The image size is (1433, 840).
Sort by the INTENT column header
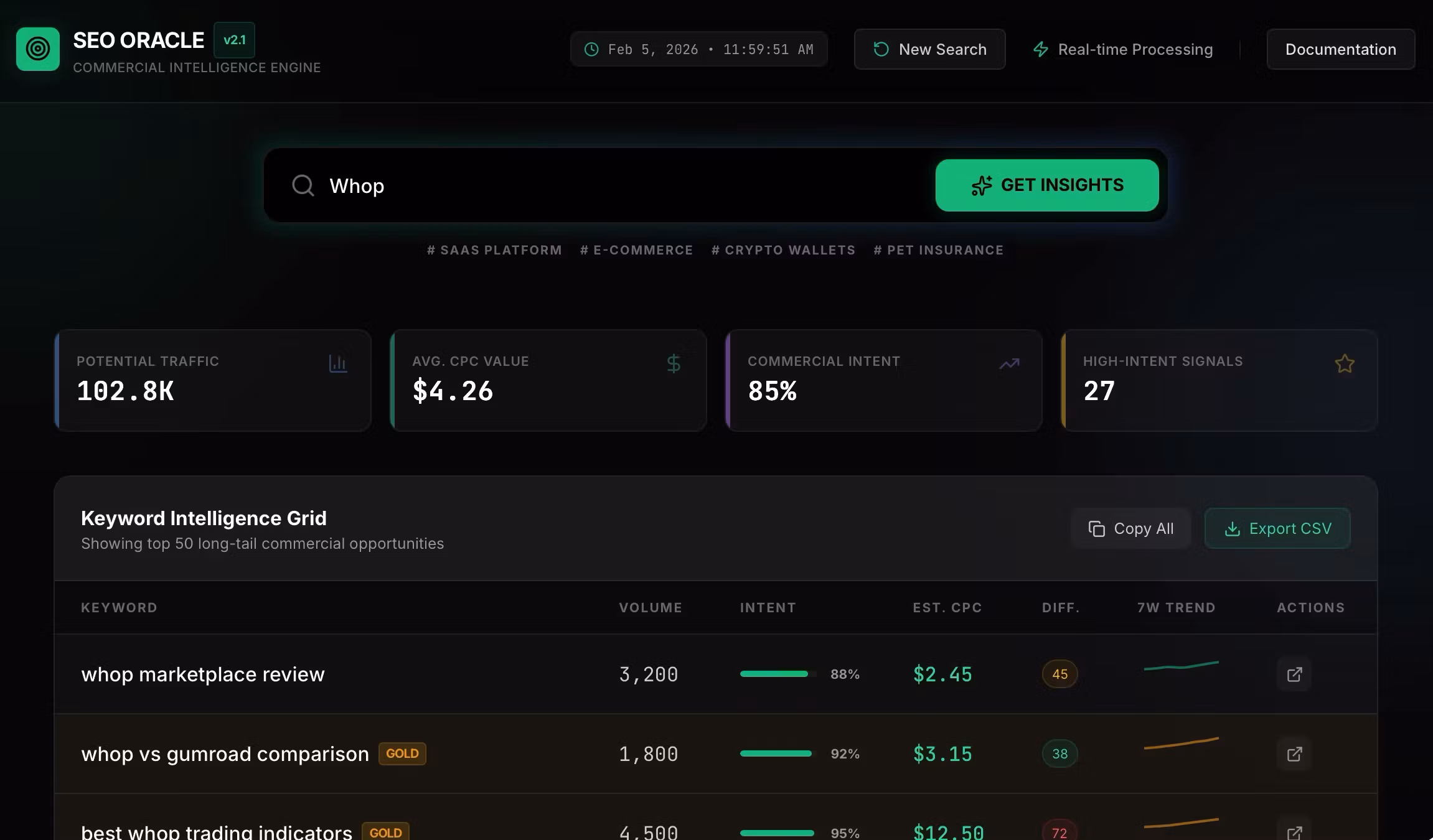768,607
